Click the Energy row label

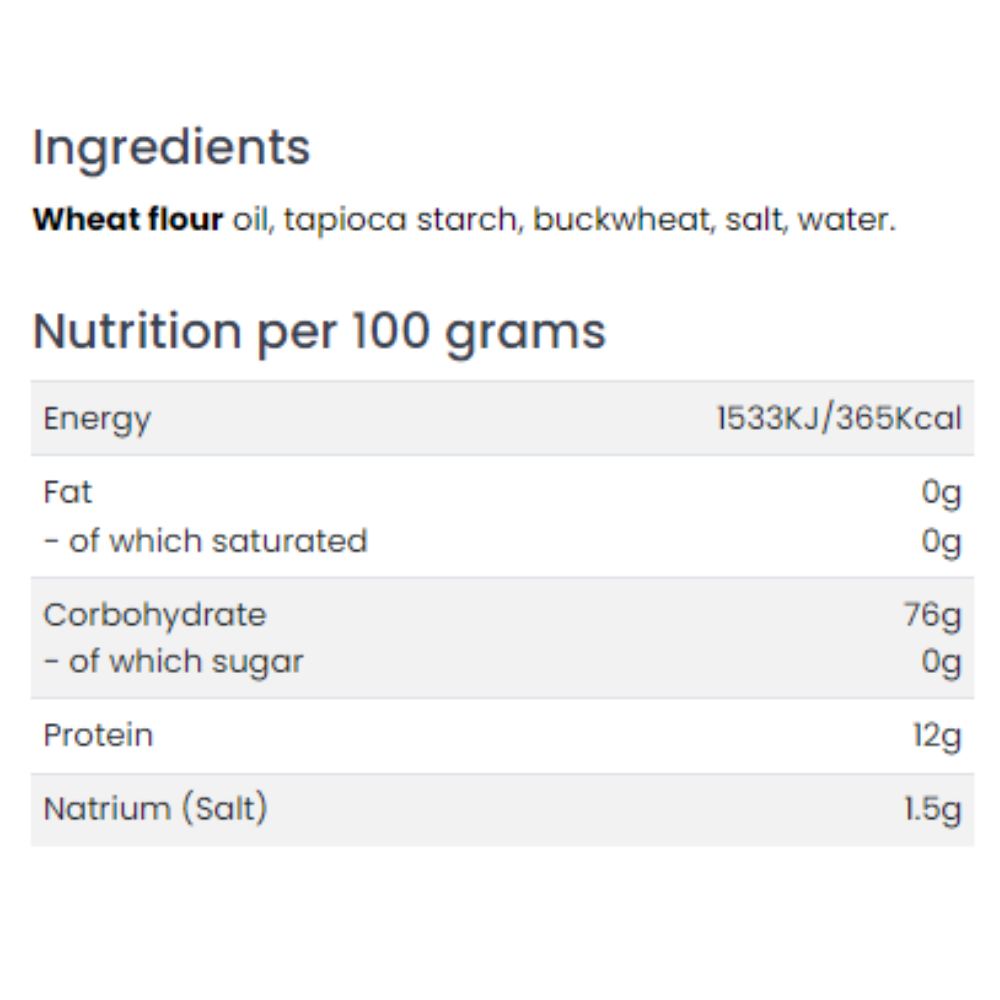click(x=97, y=420)
